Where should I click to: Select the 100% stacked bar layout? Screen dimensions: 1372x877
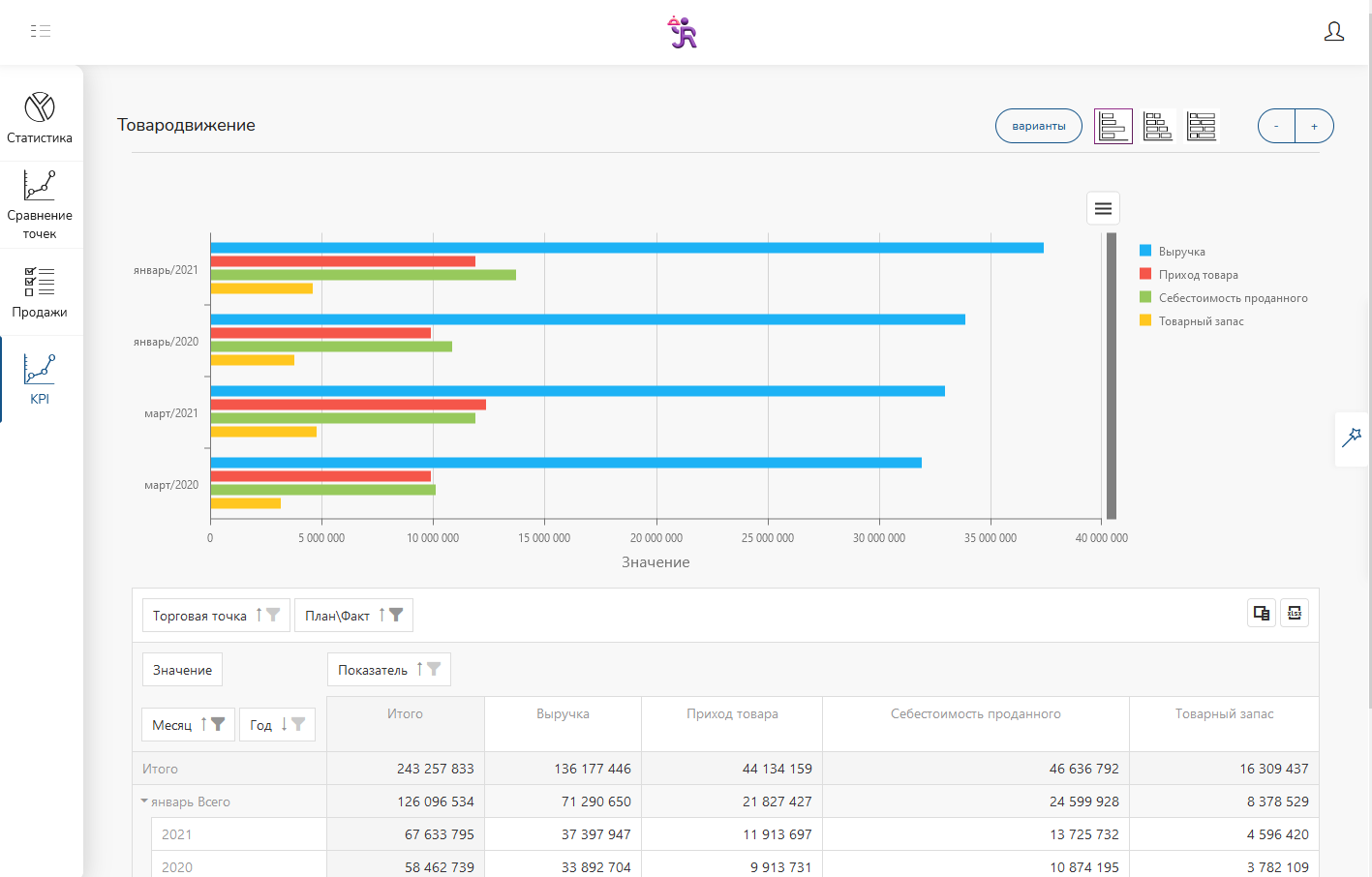(1202, 126)
